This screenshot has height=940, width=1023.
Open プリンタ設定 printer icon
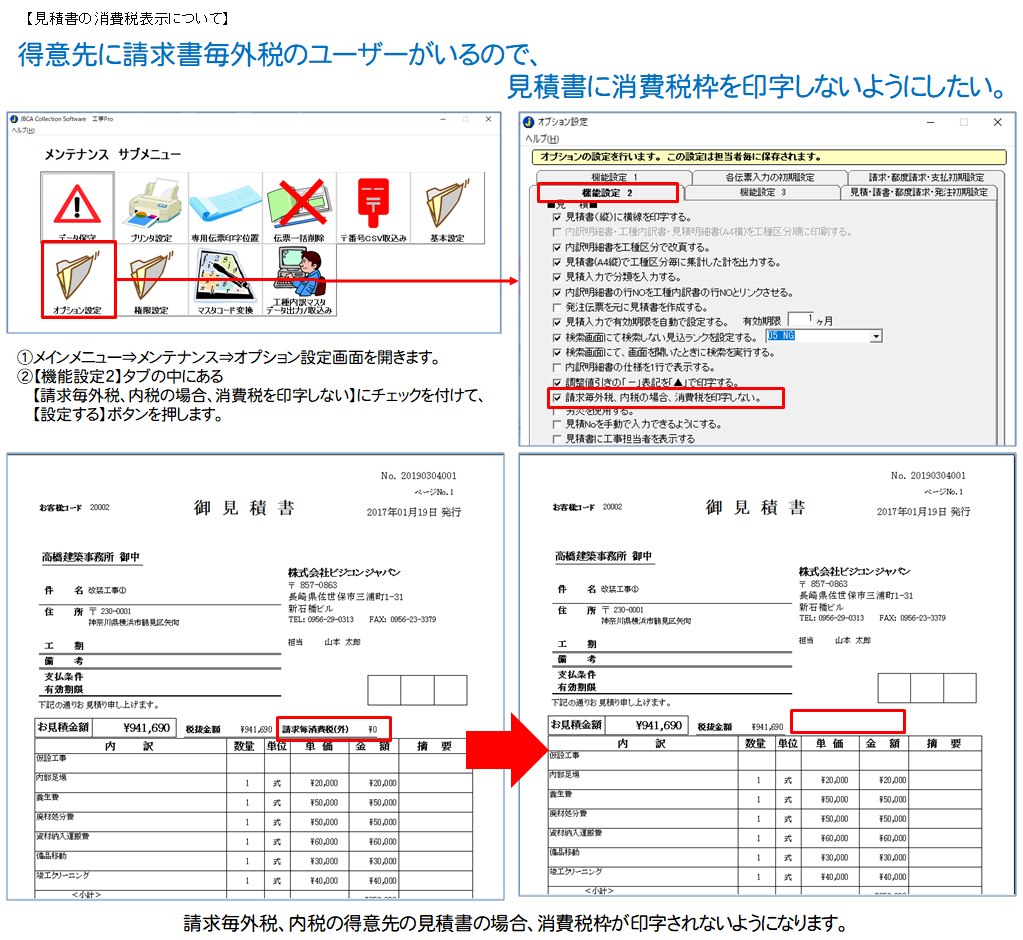tap(152, 208)
